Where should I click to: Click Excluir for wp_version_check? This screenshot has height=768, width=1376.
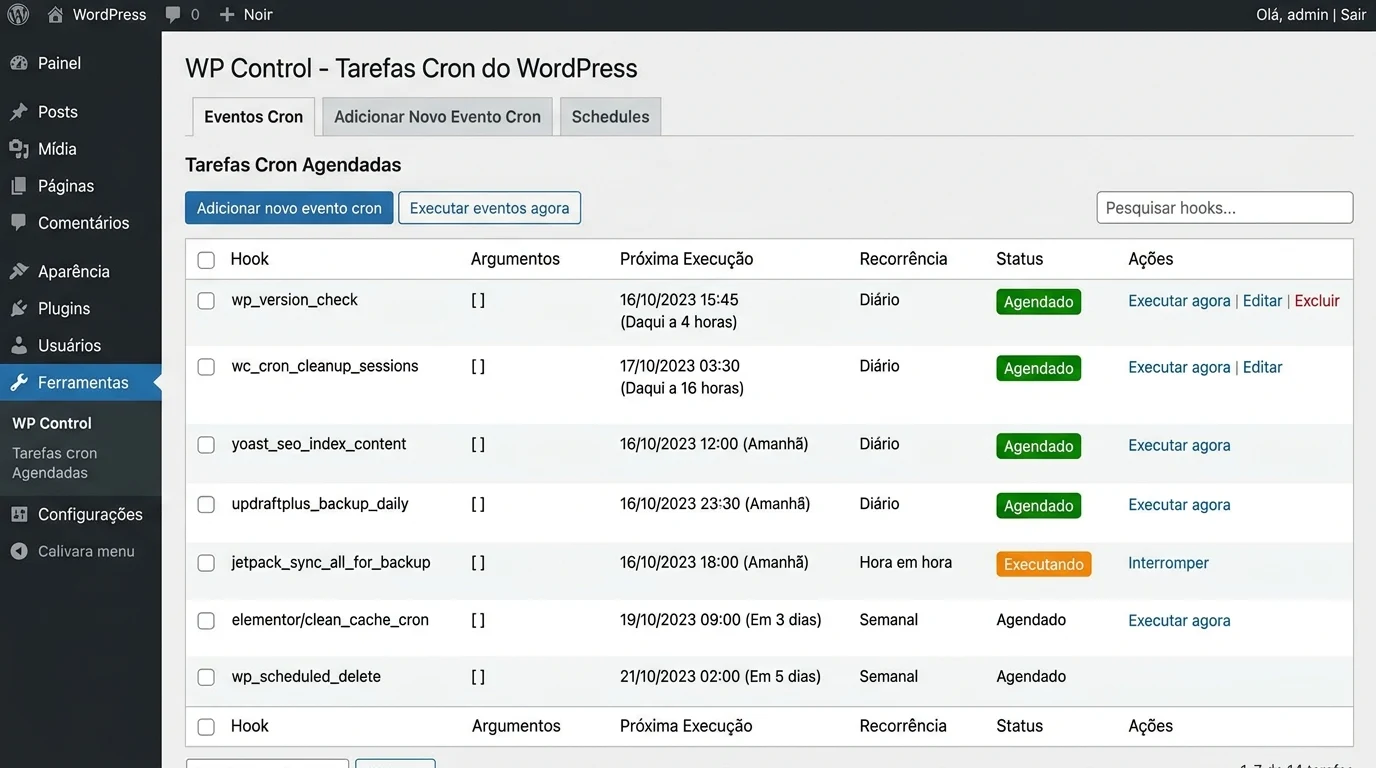(x=1317, y=301)
